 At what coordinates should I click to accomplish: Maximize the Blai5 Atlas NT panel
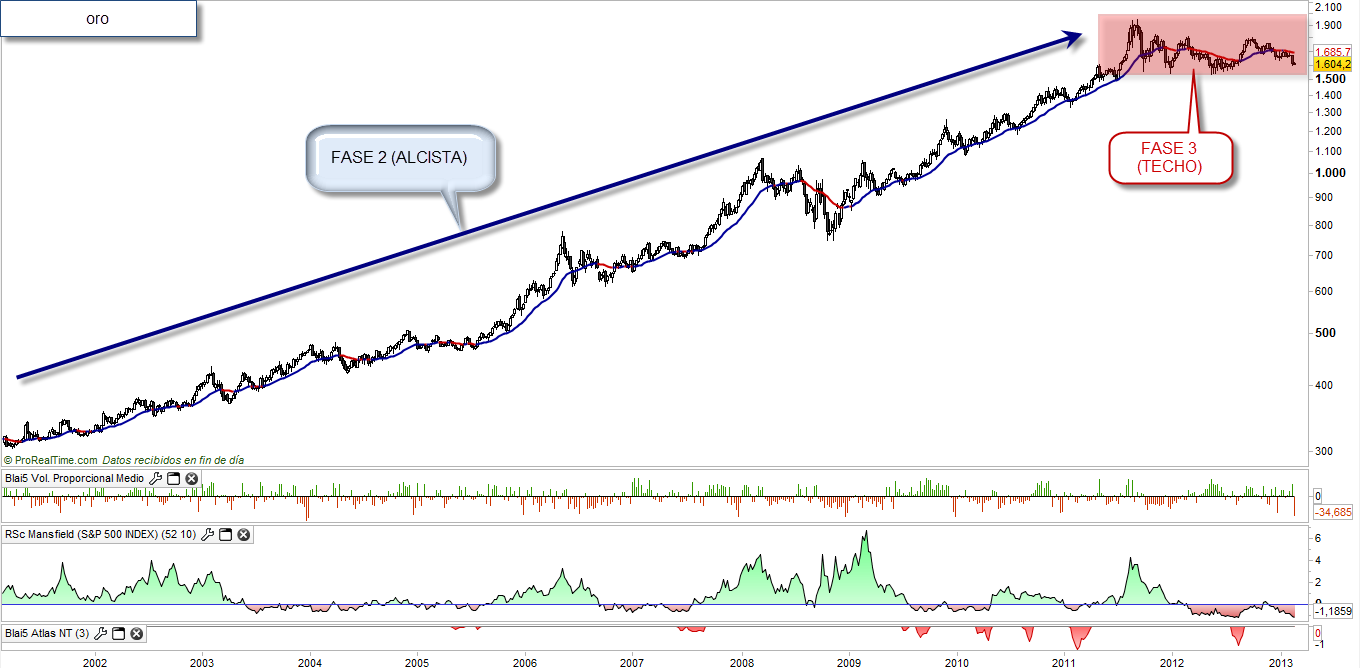tap(119, 633)
